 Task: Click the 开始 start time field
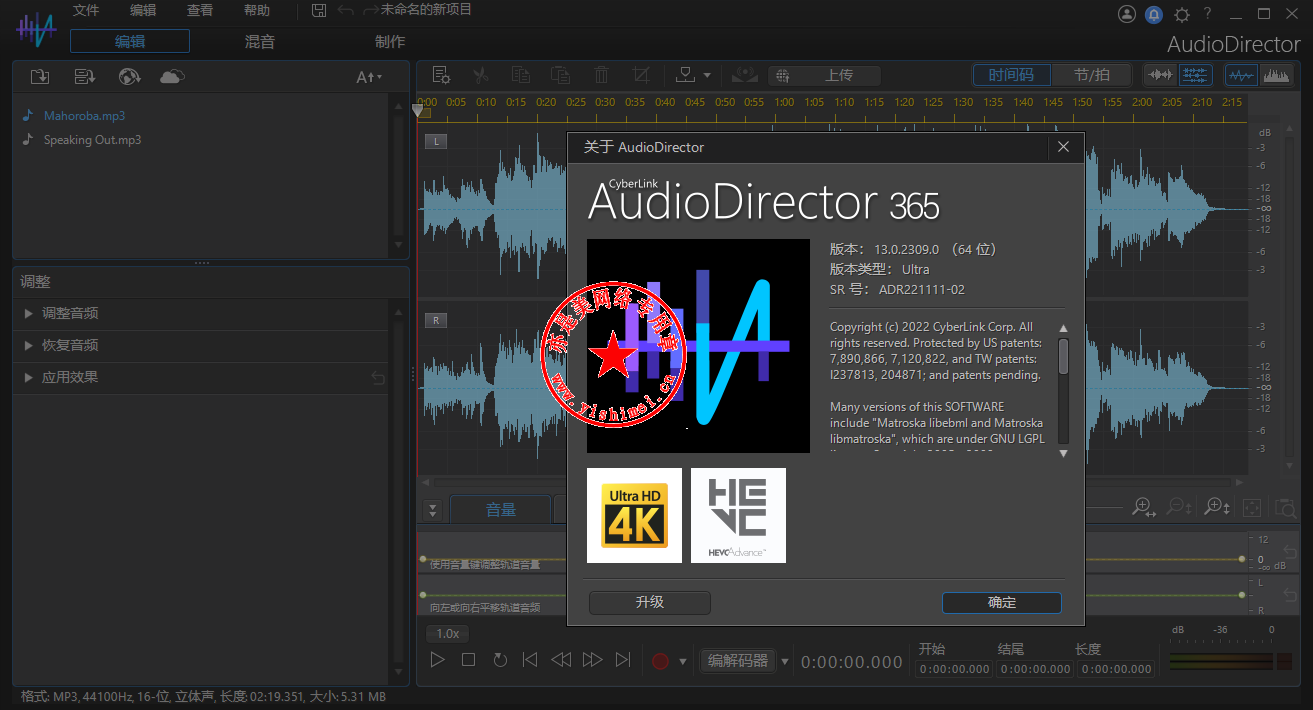click(x=954, y=669)
